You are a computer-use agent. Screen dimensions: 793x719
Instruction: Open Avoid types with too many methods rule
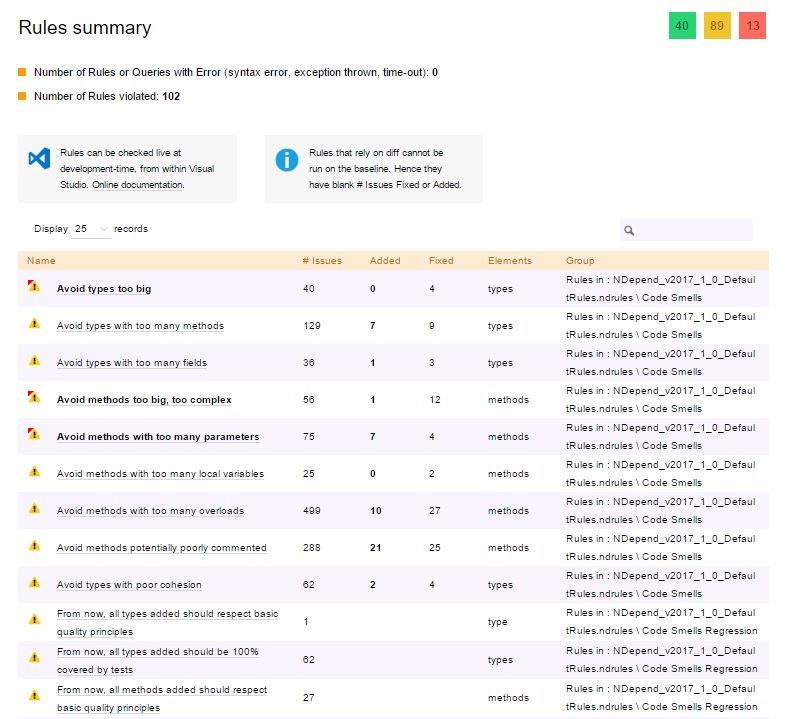(140, 326)
